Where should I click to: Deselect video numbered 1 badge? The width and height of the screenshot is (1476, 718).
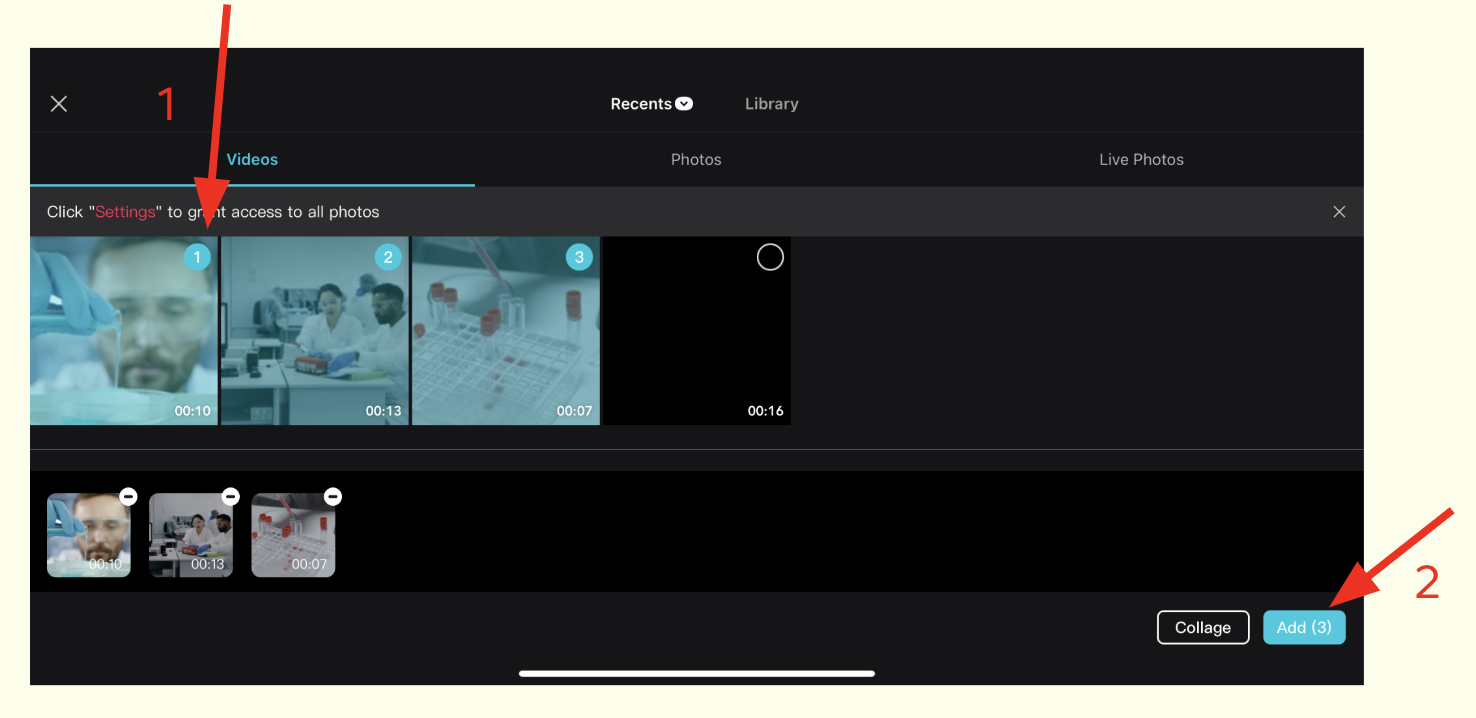tap(197, 258)
